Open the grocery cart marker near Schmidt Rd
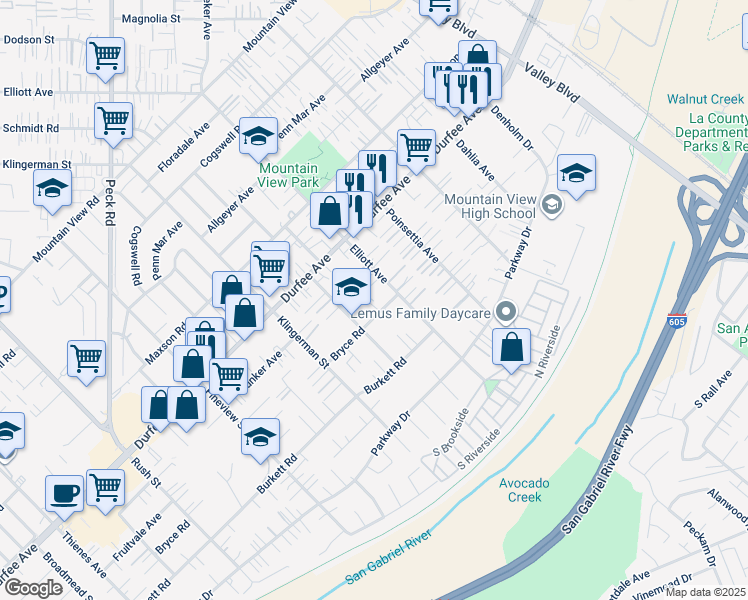Viewport: 748px width, 600px height. [x=114, y=123]
